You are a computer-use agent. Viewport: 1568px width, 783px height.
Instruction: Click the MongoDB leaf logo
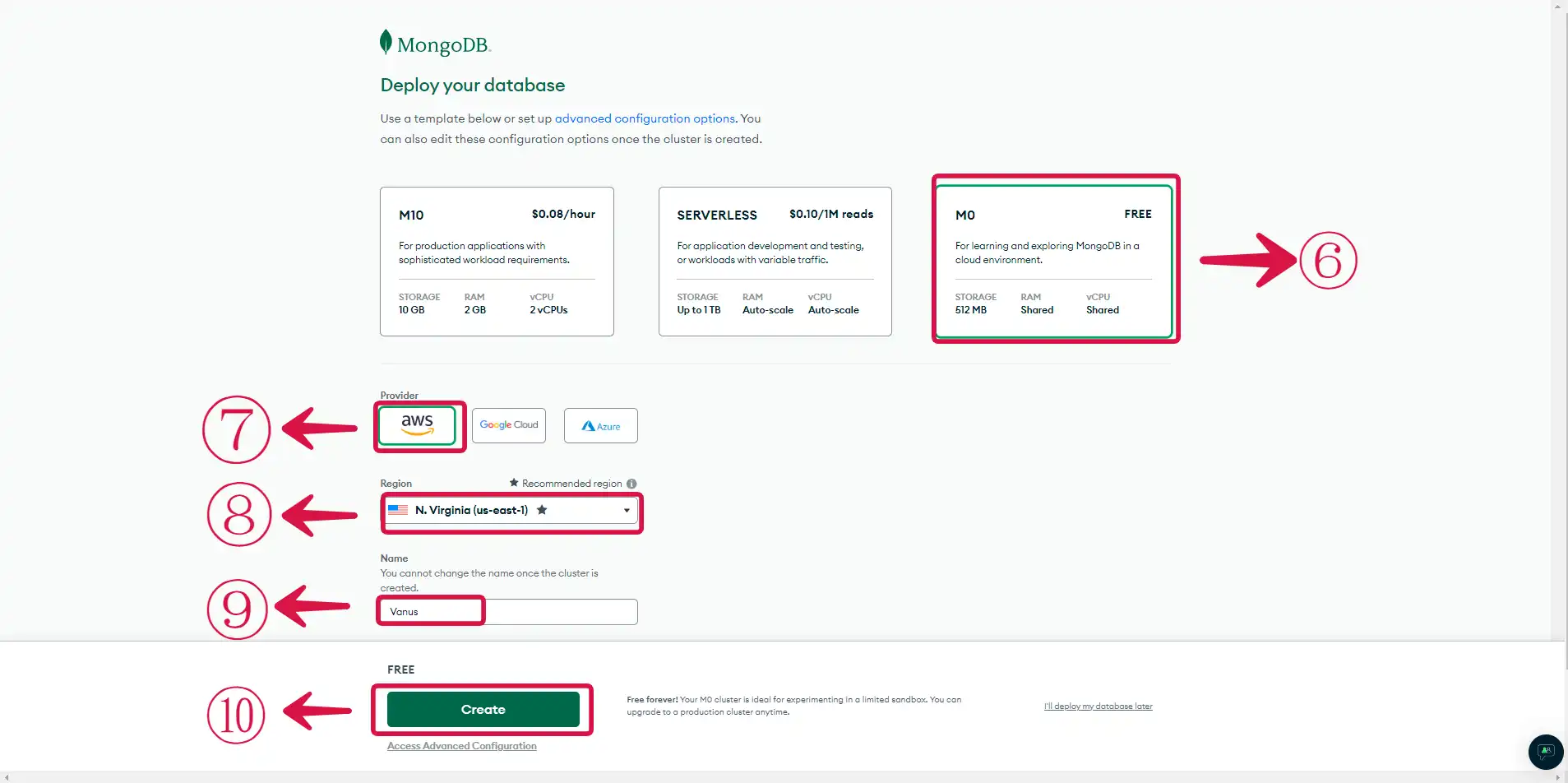point(386,42)
